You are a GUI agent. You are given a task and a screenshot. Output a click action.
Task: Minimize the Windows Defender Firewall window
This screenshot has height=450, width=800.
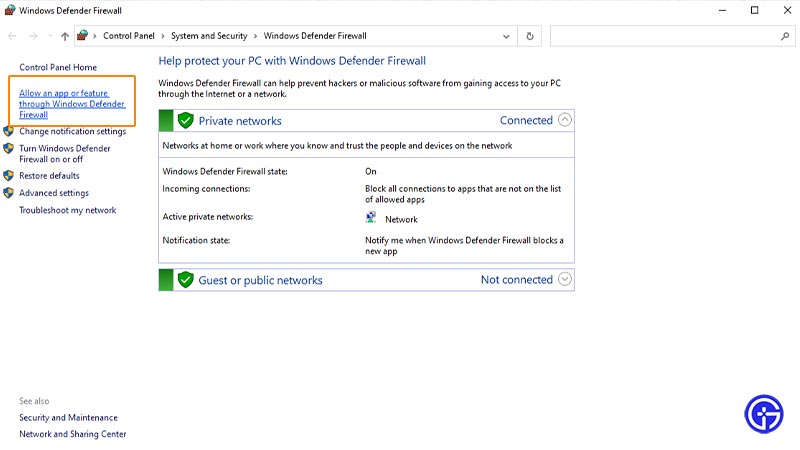(x=722, y=10)
